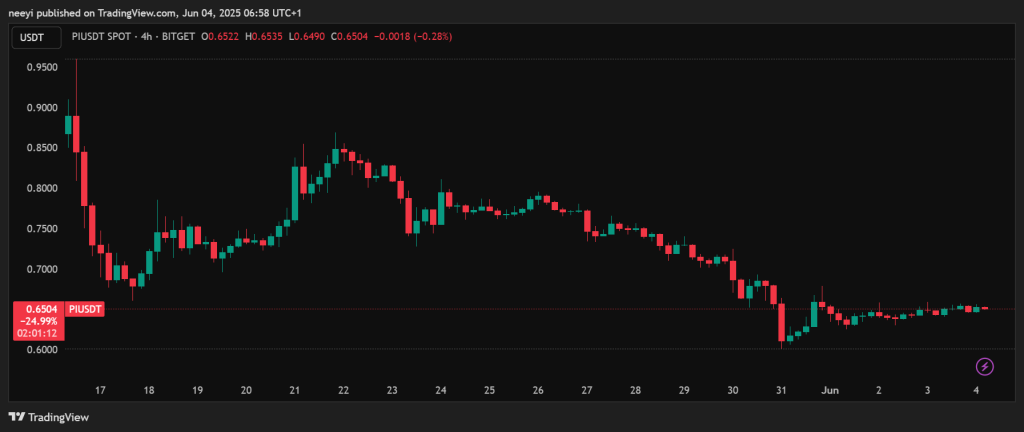Click date 28 on the time axis
Image resolution: width=1024 pixels, height=432 pixels.
coord(635,390)
